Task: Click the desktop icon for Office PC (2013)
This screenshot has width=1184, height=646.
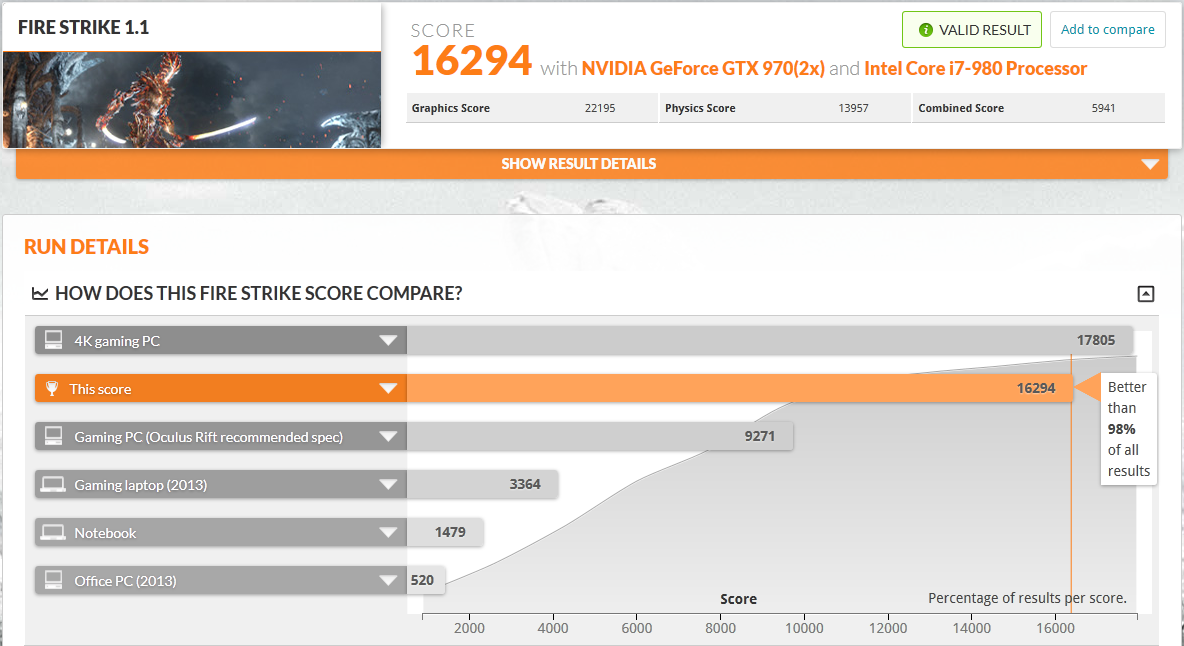Action: click(x=54, y=580)
